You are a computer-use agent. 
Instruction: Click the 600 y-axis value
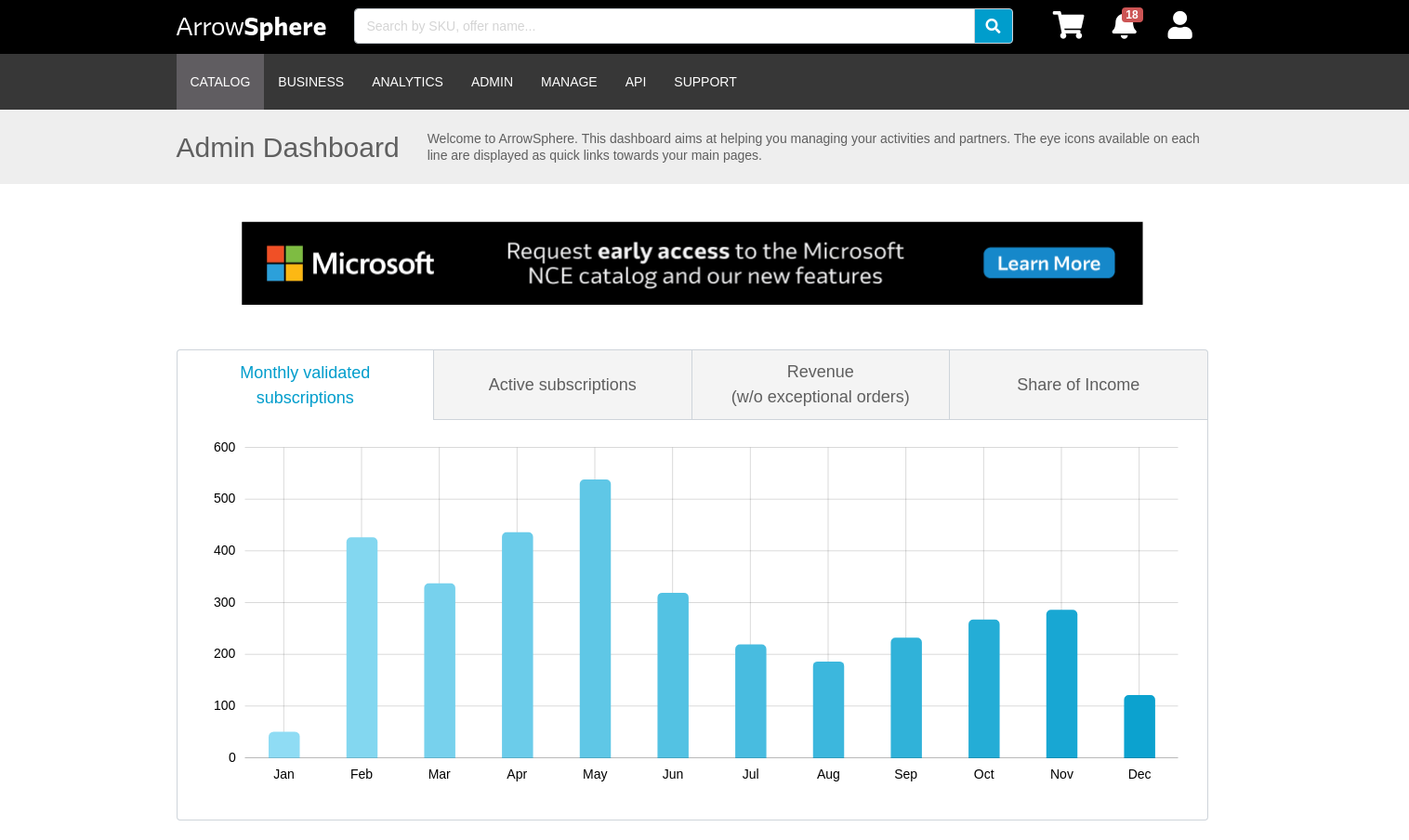(x=225, y=447)
